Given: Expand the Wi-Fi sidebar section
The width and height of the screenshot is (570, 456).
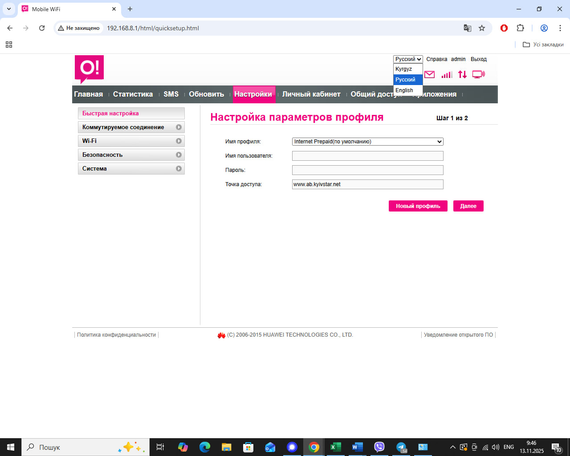Looking at the screenshot, I should pos(131,141).
